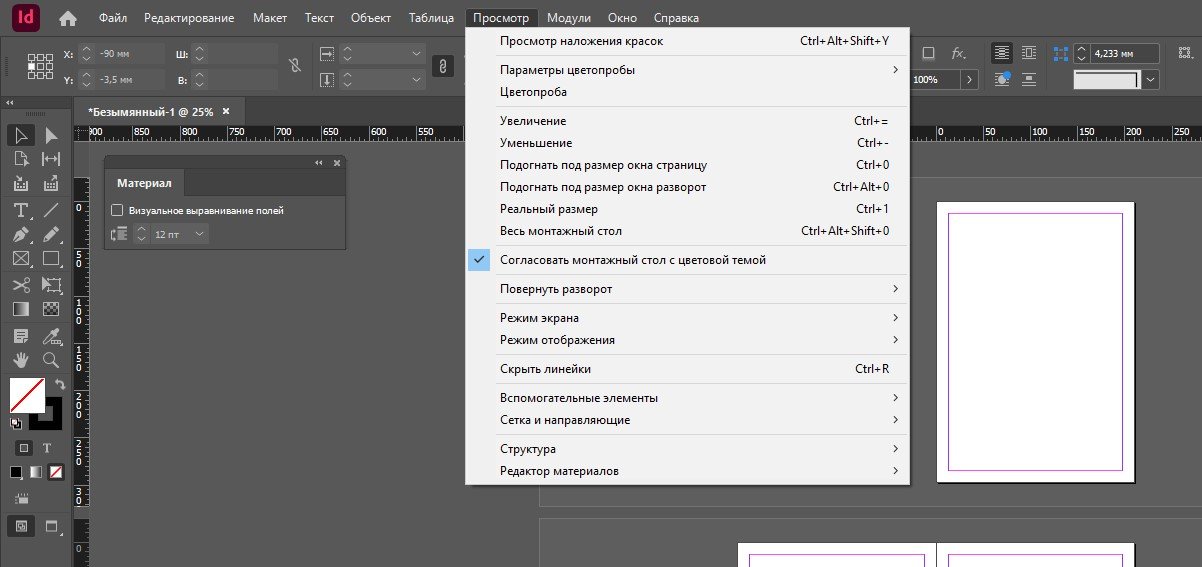Select the Gradient Feather tool

51,310
